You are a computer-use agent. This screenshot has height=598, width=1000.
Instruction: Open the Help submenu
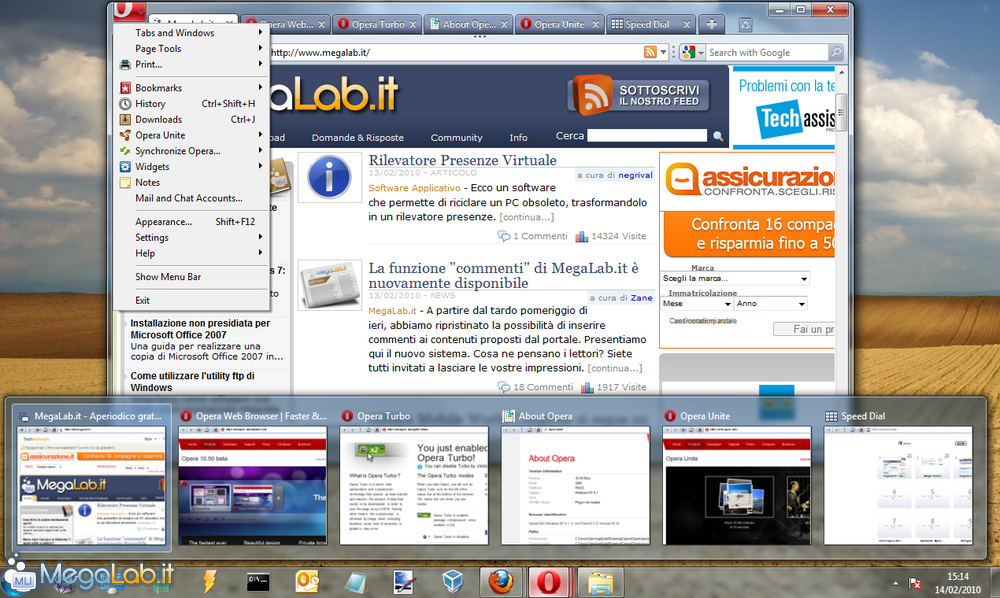tap(191, 253)
